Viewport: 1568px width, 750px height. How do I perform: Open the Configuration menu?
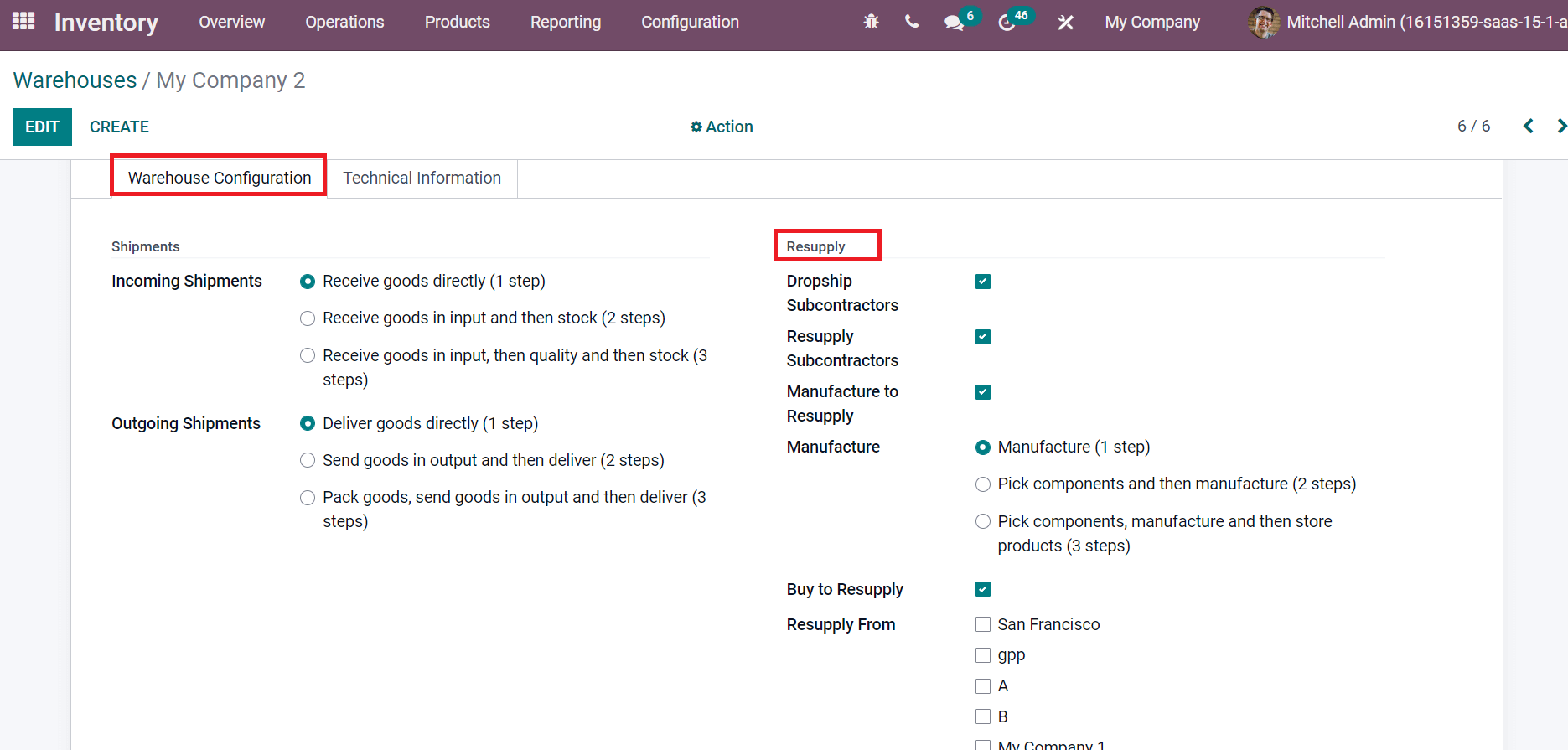(690, 22)
